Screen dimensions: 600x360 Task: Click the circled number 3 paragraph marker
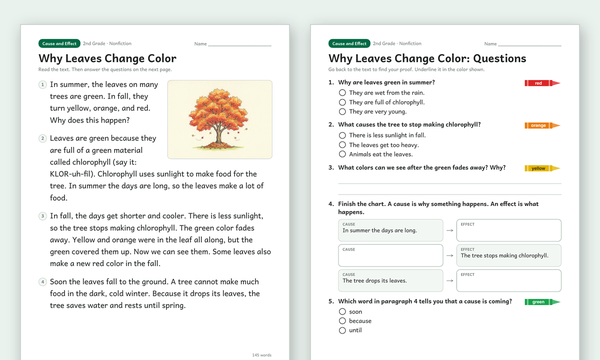click(42, 216)
